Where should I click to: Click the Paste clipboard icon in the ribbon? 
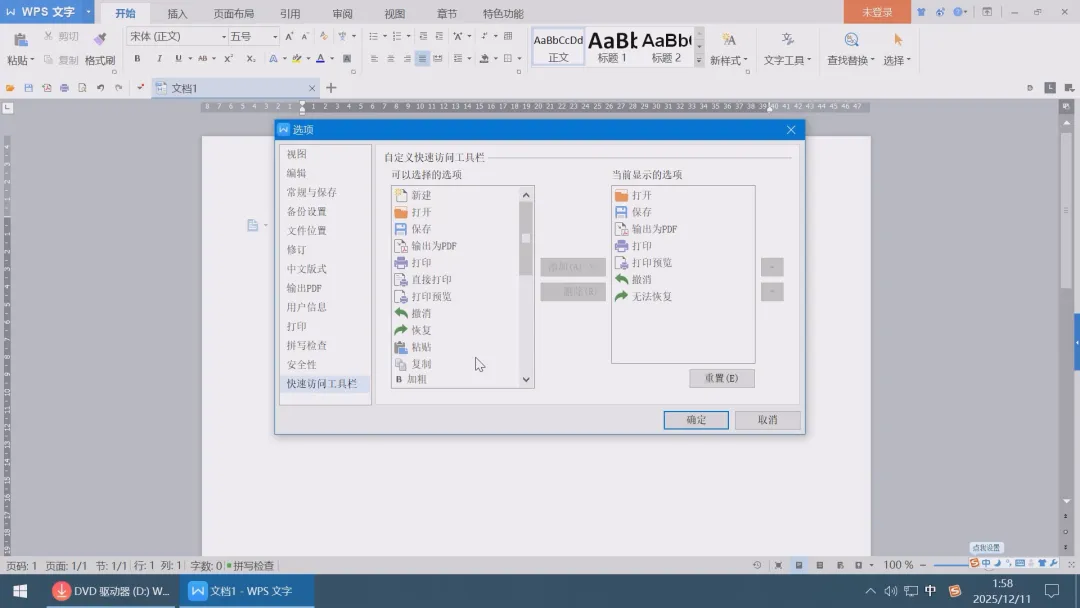pyautogui.click(x=21, y=39)
